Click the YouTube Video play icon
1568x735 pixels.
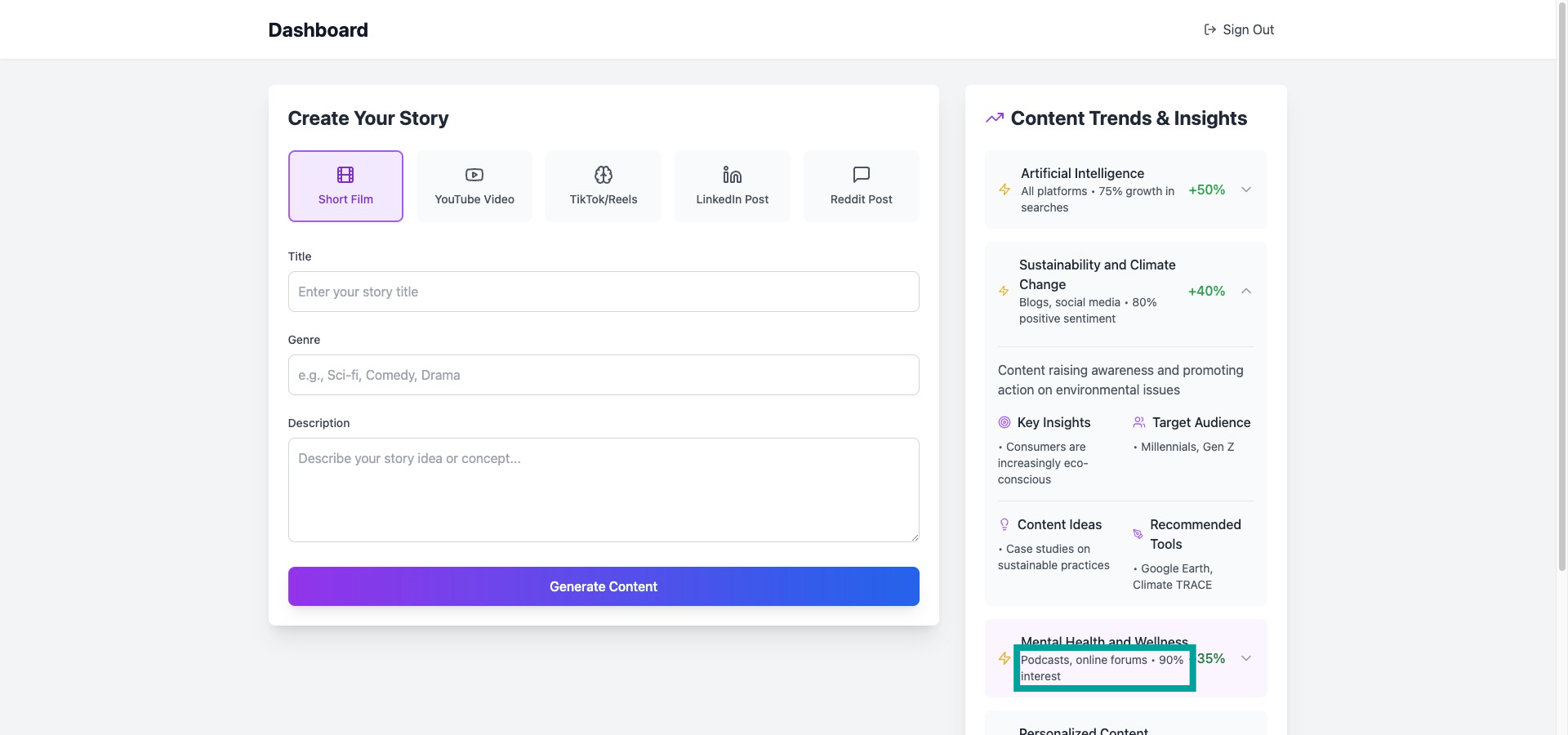click(x=474, y=175)
